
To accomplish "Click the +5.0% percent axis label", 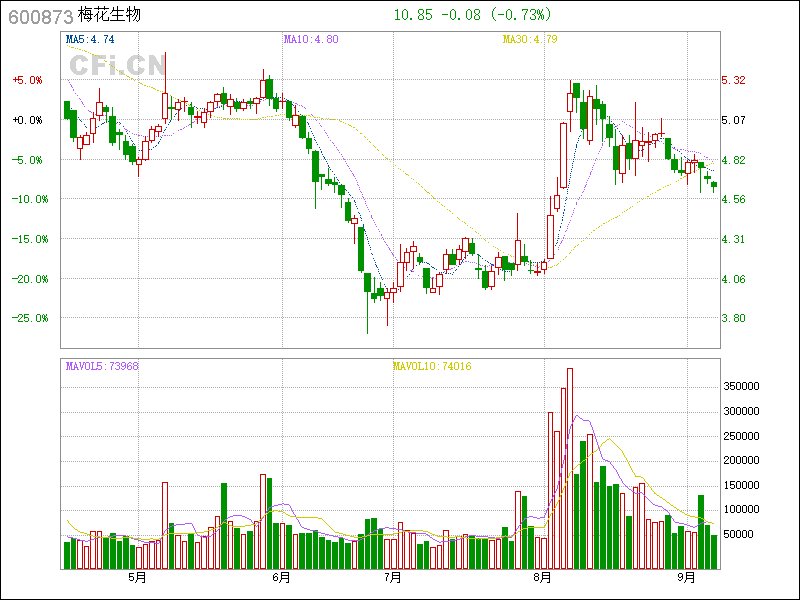I will tap(27, 80).
